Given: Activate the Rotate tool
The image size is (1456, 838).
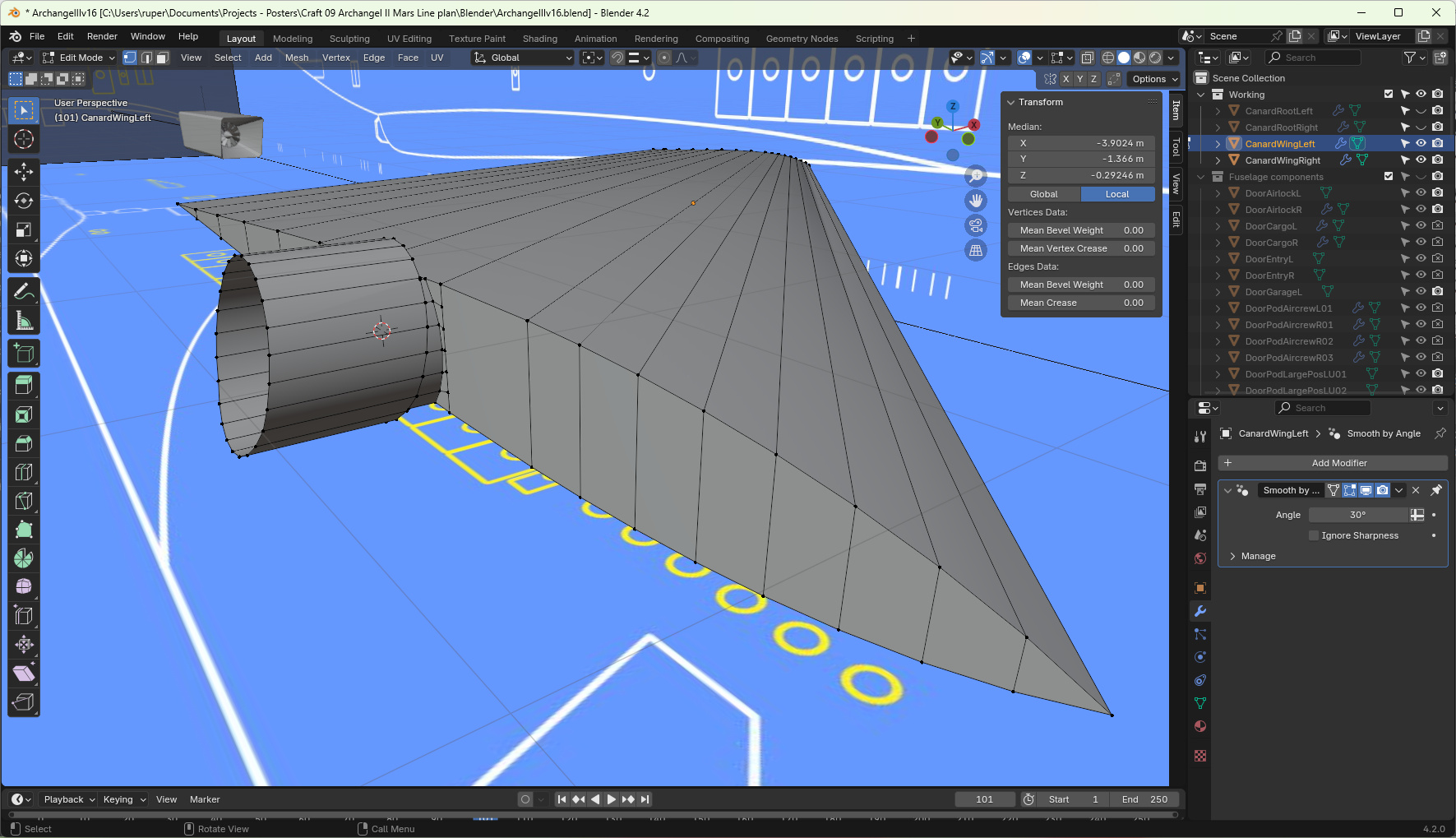Looking at the screenshot, I should click(24, 201).
